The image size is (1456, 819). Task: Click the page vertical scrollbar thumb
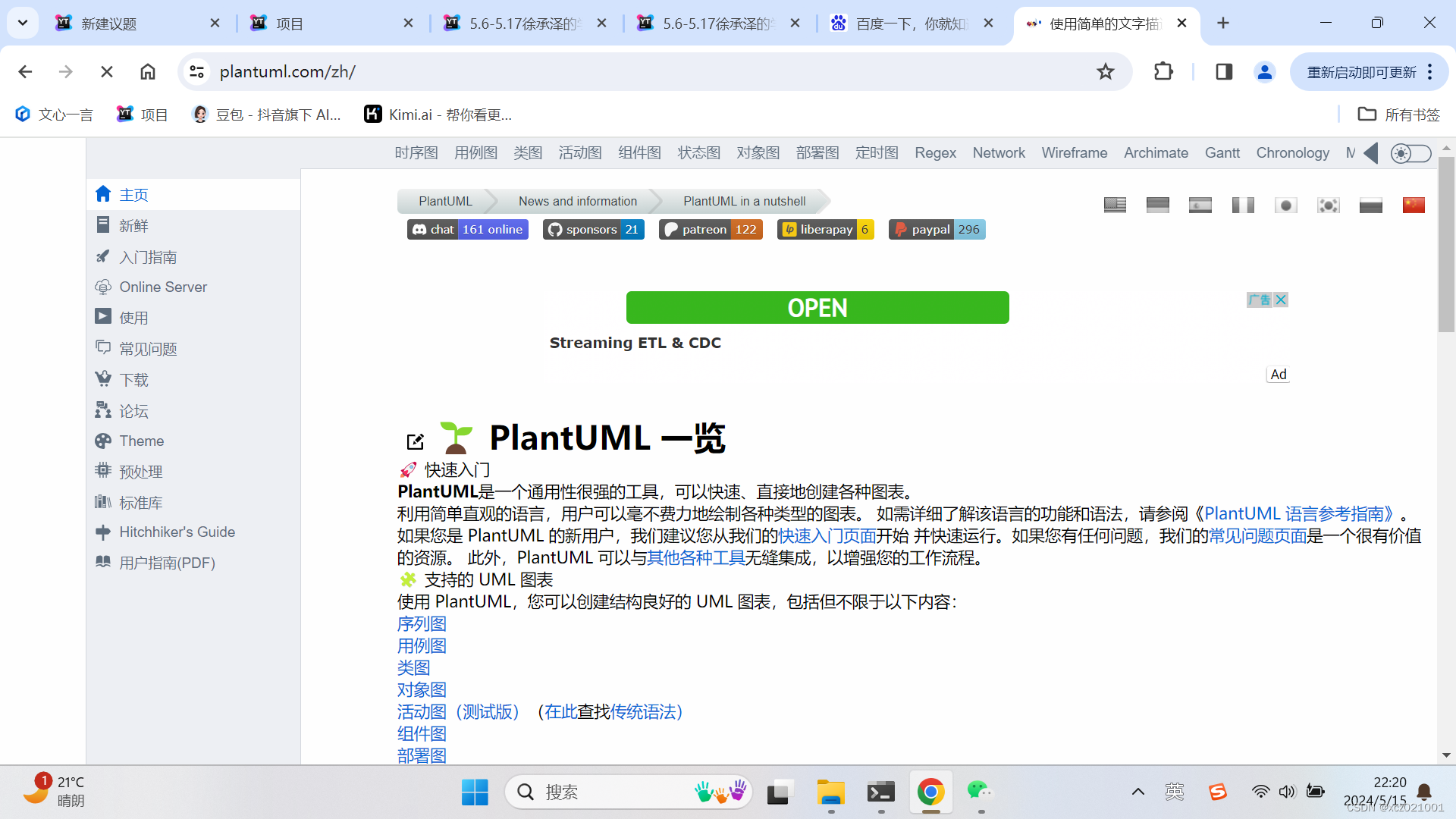[1446, 243]
